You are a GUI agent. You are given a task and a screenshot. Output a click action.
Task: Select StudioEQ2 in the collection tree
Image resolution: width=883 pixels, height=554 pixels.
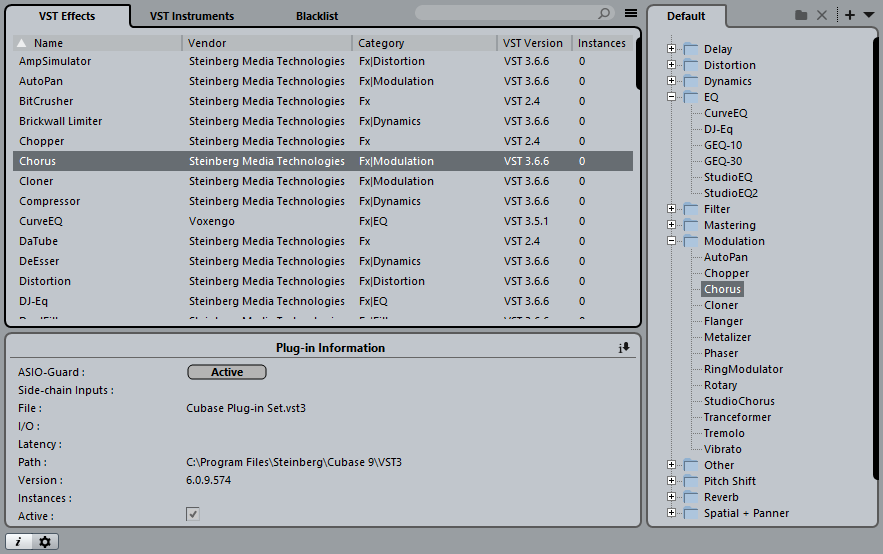[x=730, y=193]
